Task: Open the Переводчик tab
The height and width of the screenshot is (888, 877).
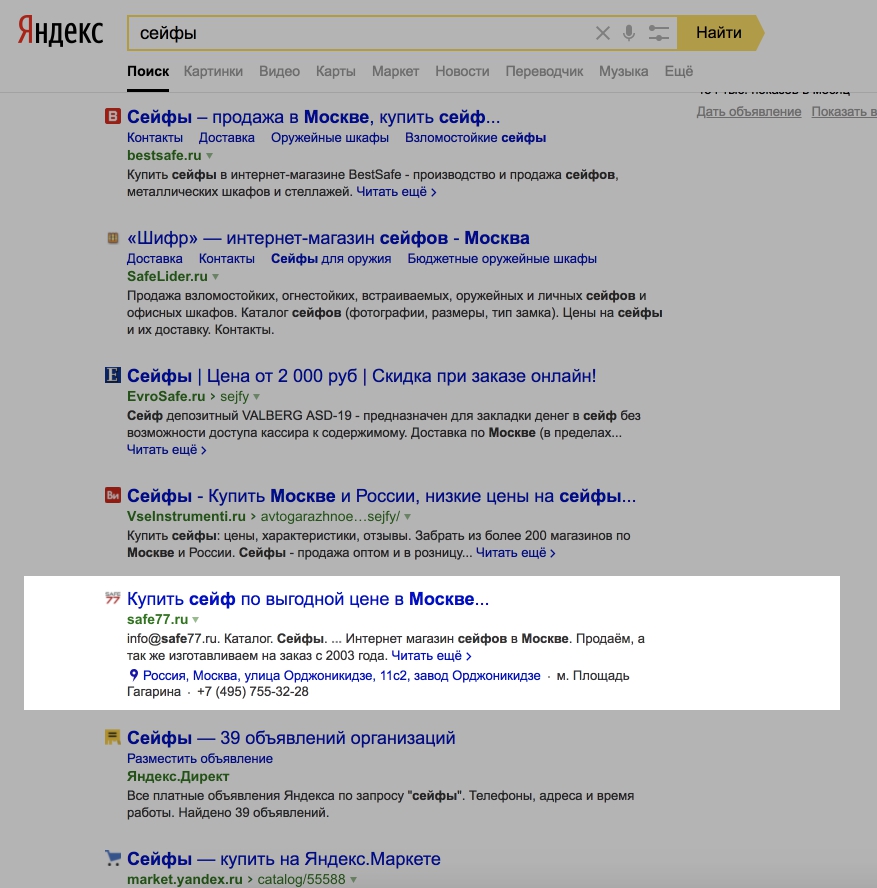Action: point(544,71)
